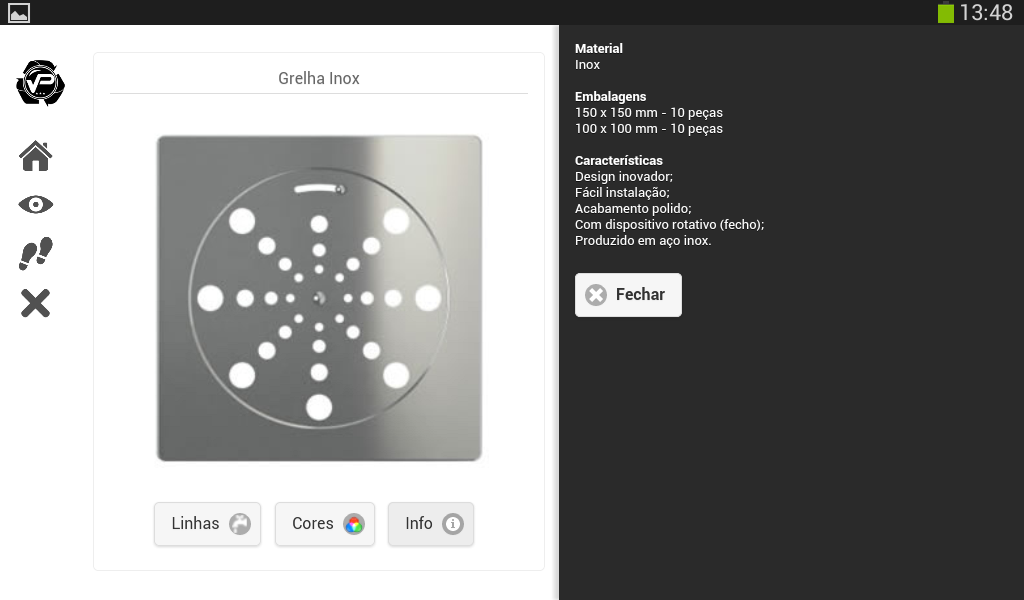Tap the Grelha Inox product image
Screen dimensions: 1024x600
pos(319,298)
